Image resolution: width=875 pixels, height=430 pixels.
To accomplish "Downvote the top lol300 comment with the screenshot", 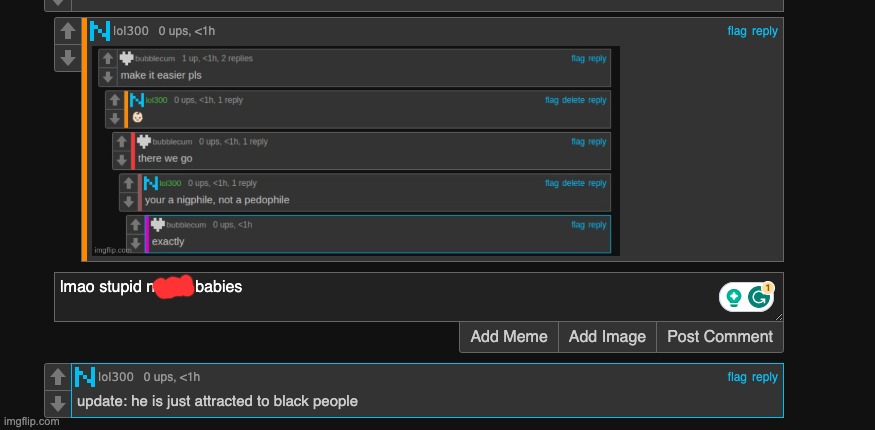I will coord(67,57).
